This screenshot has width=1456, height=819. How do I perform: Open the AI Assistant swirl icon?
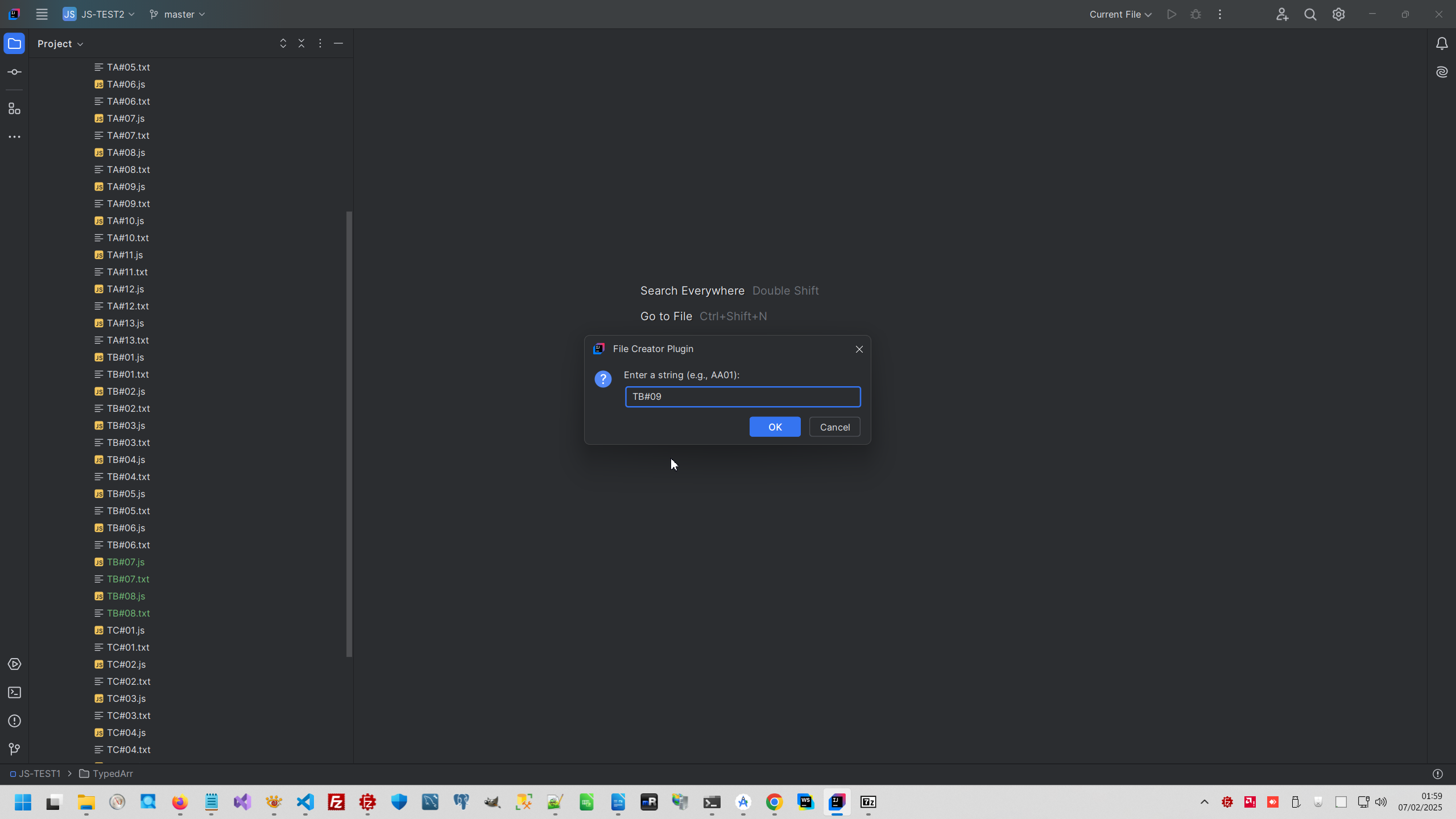pos(1441,72)
